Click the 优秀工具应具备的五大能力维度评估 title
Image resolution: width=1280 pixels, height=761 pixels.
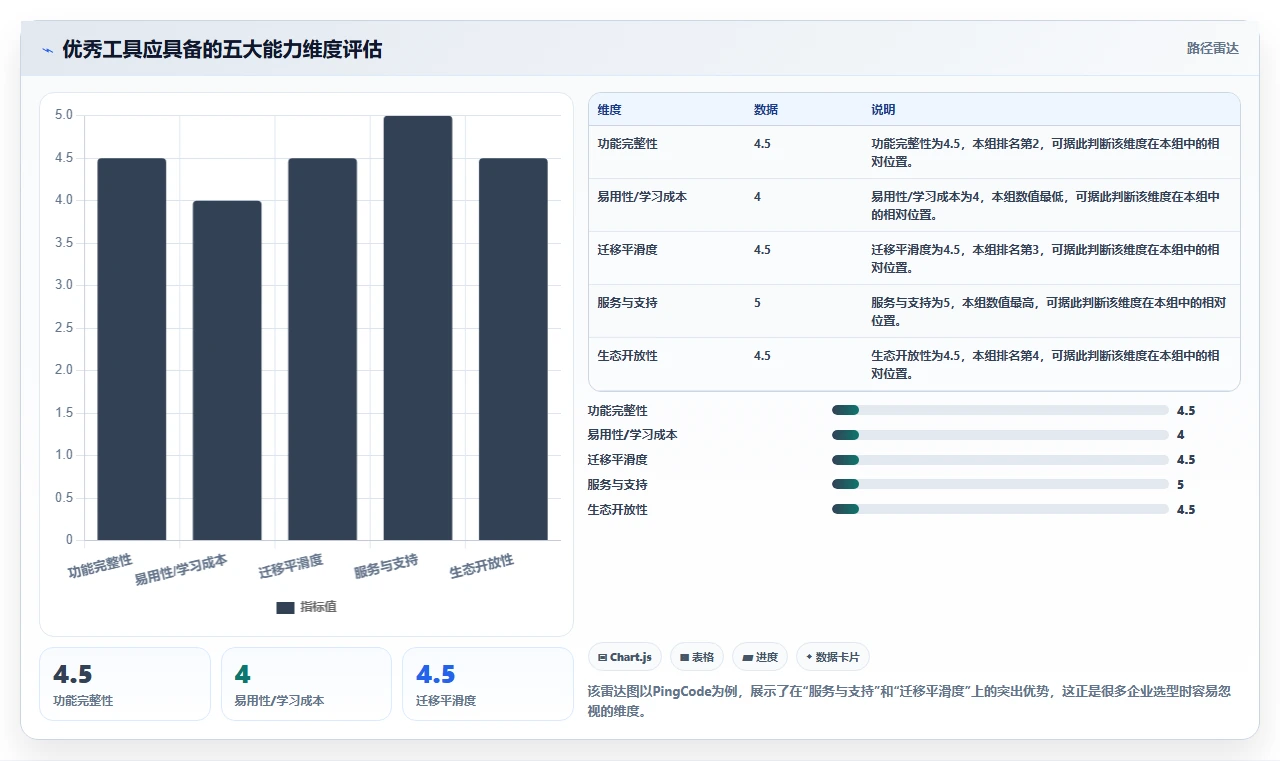point(222,50)
